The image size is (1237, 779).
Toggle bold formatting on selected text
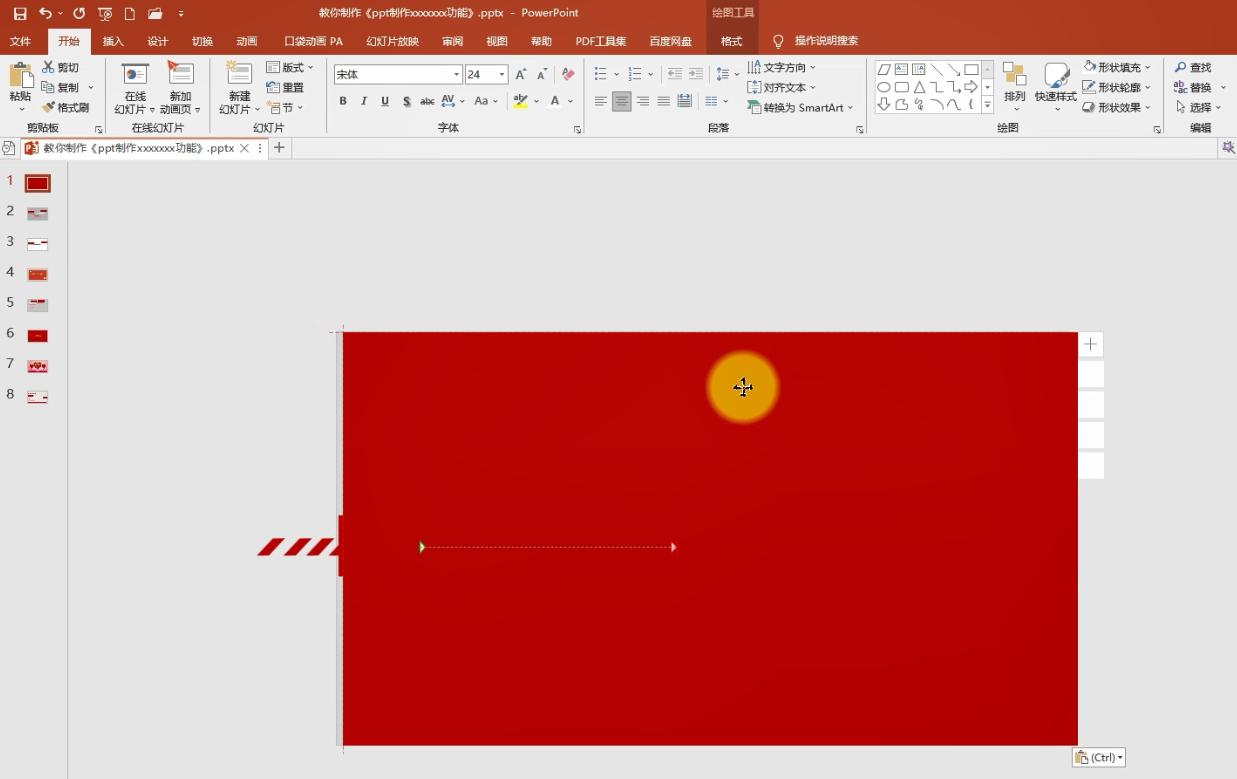pyautogui.click(x=343, y=101)
